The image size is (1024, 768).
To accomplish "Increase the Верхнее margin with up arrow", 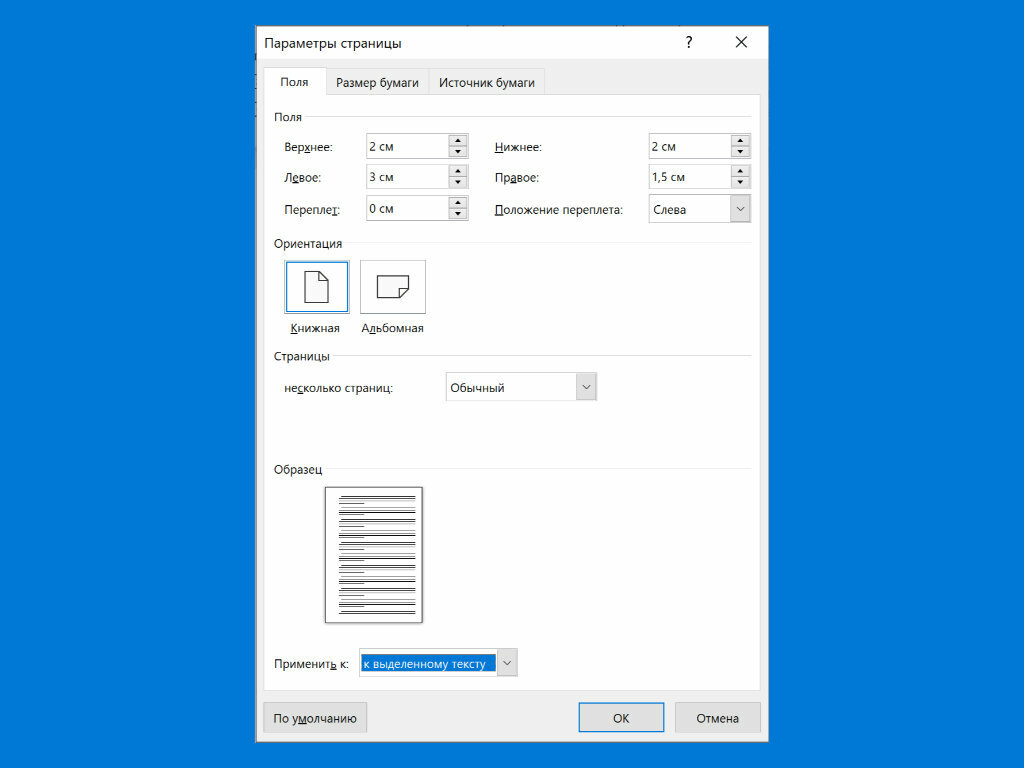I will tap(458, 140).
